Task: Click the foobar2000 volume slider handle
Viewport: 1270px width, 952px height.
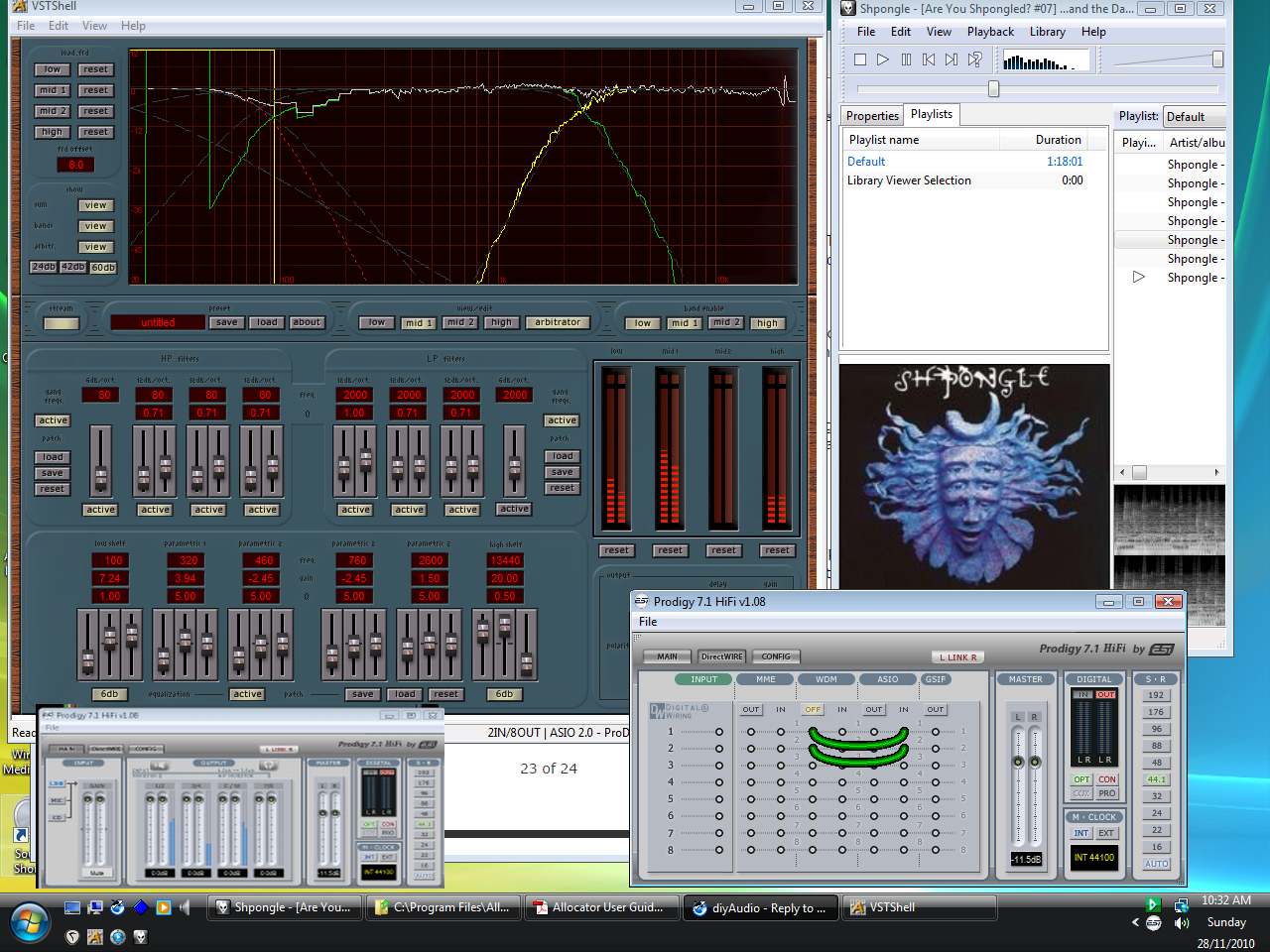Action: click(1217, 59)
